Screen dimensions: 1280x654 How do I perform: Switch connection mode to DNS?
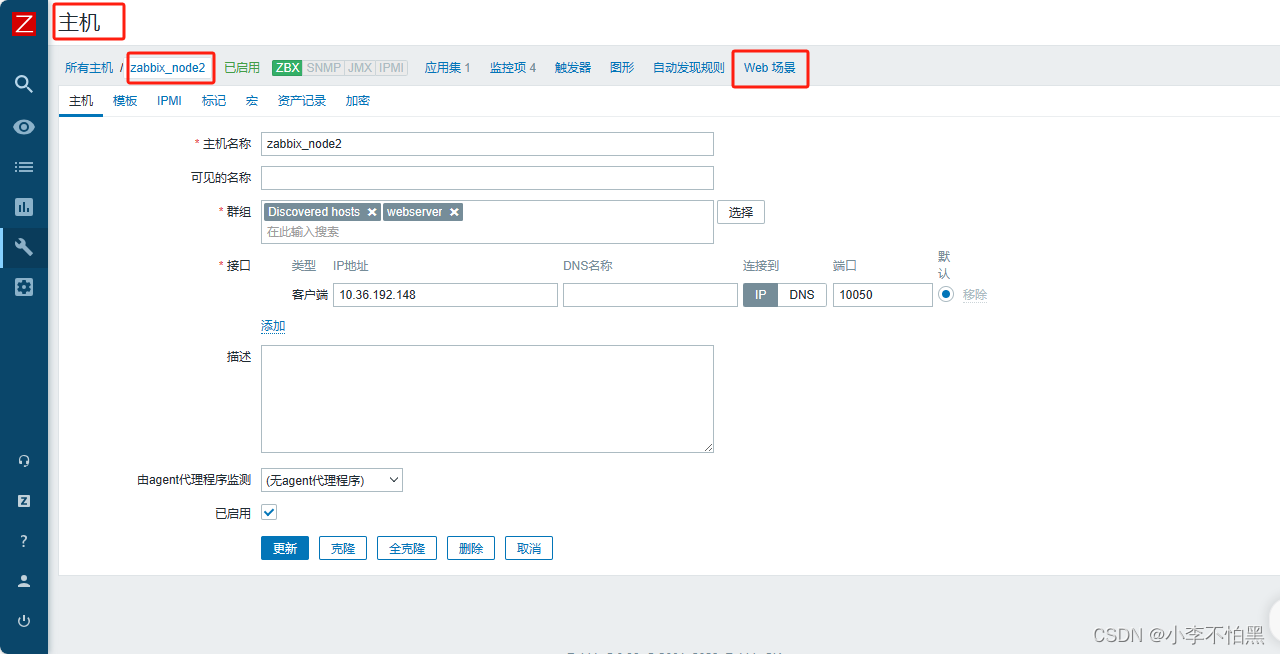(x=802, y=295)
